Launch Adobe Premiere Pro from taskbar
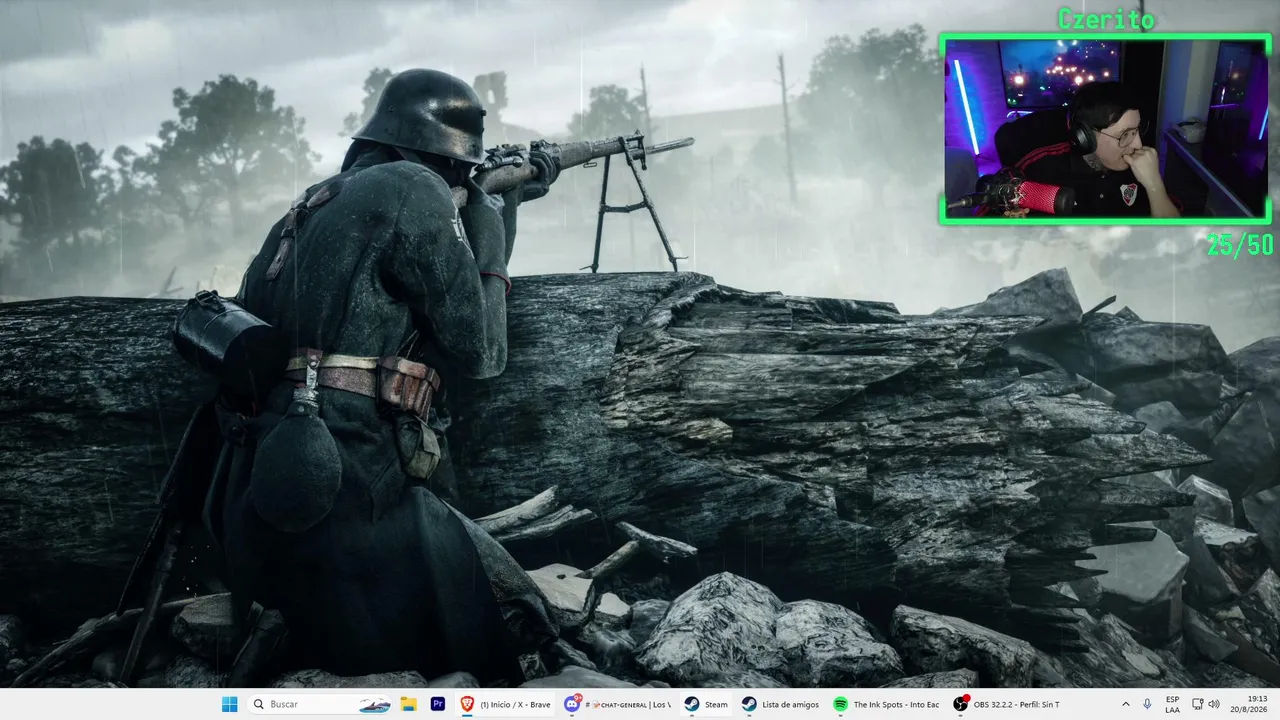This screenshot has height=720, width=1280. (438, 704)
